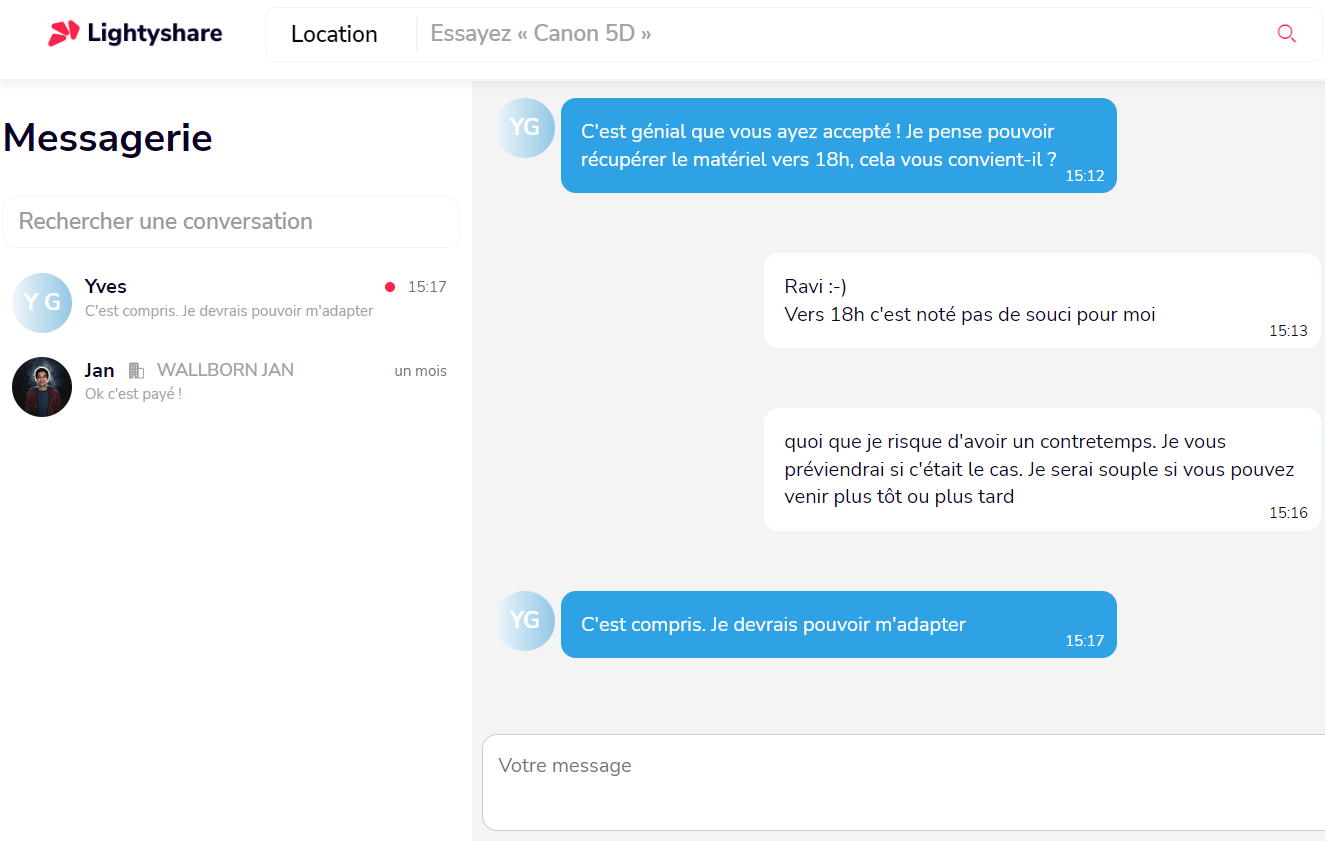
Task: Click the "Rechercher une conversation" field
Action: pos(231,222)
